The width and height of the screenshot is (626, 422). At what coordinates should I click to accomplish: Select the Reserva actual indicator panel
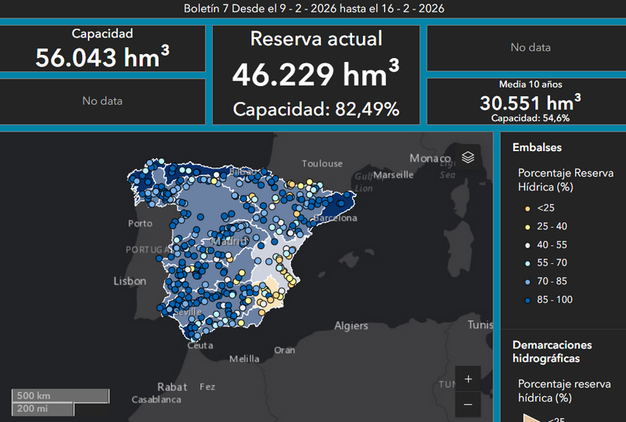click(x=317, y=75)
